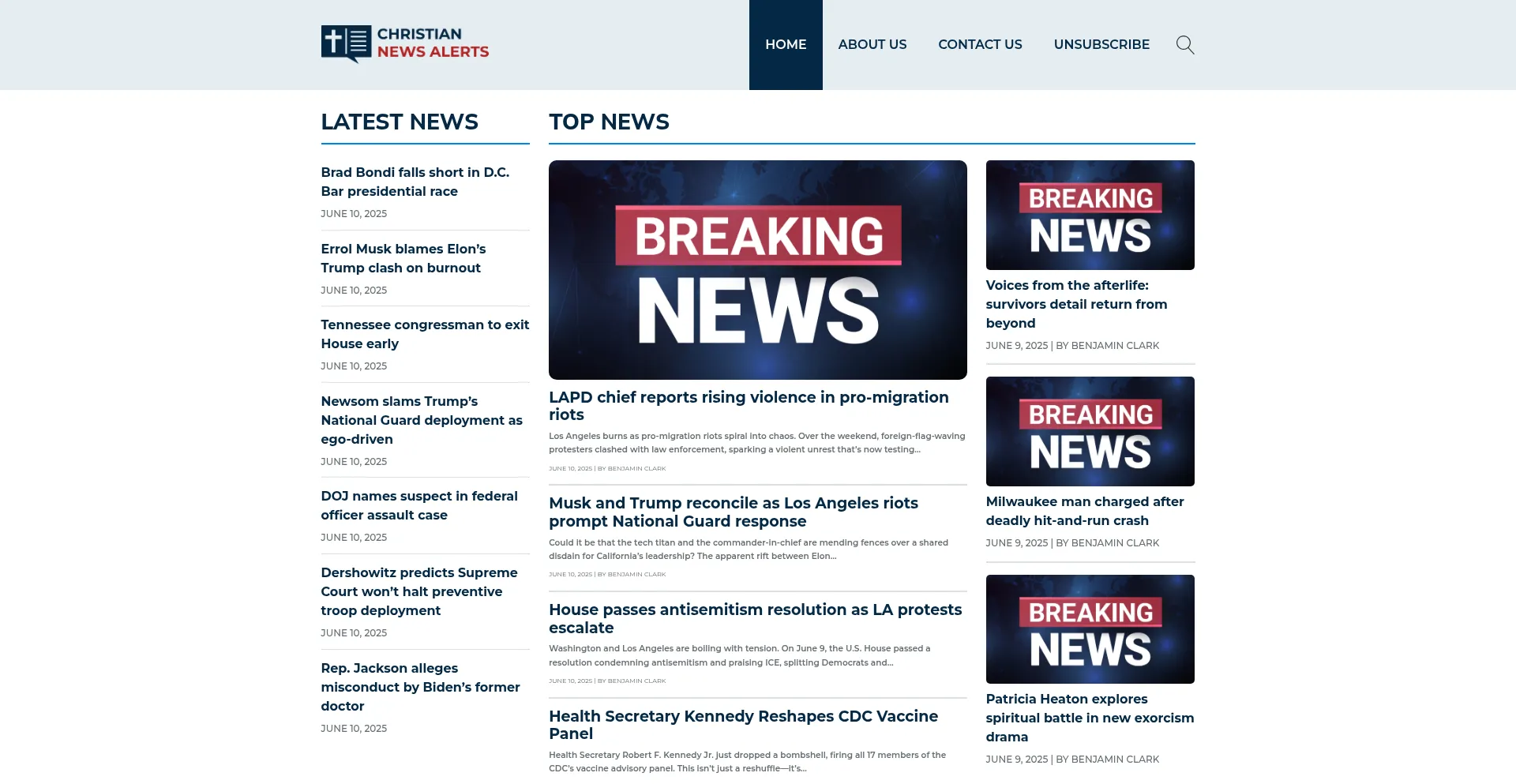Click the Christian News Alerts logo
The height and width of the screenshot is (784, 1516).
[x=405, y=44]
